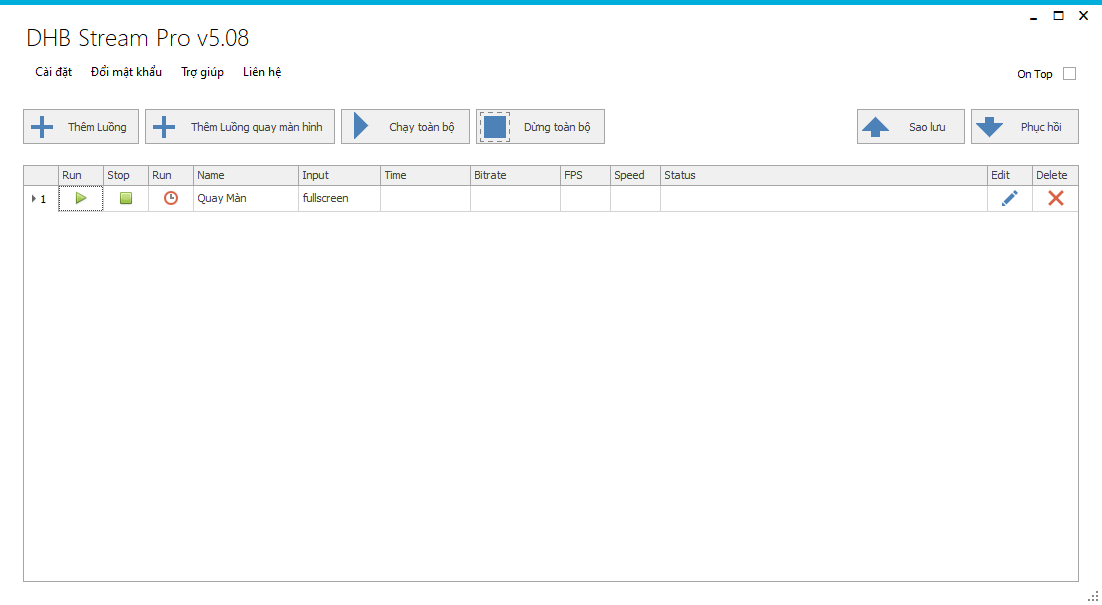Expand row 1 indicator arrow
This screenshot has width=1102, height=605.
coord(34,199)
